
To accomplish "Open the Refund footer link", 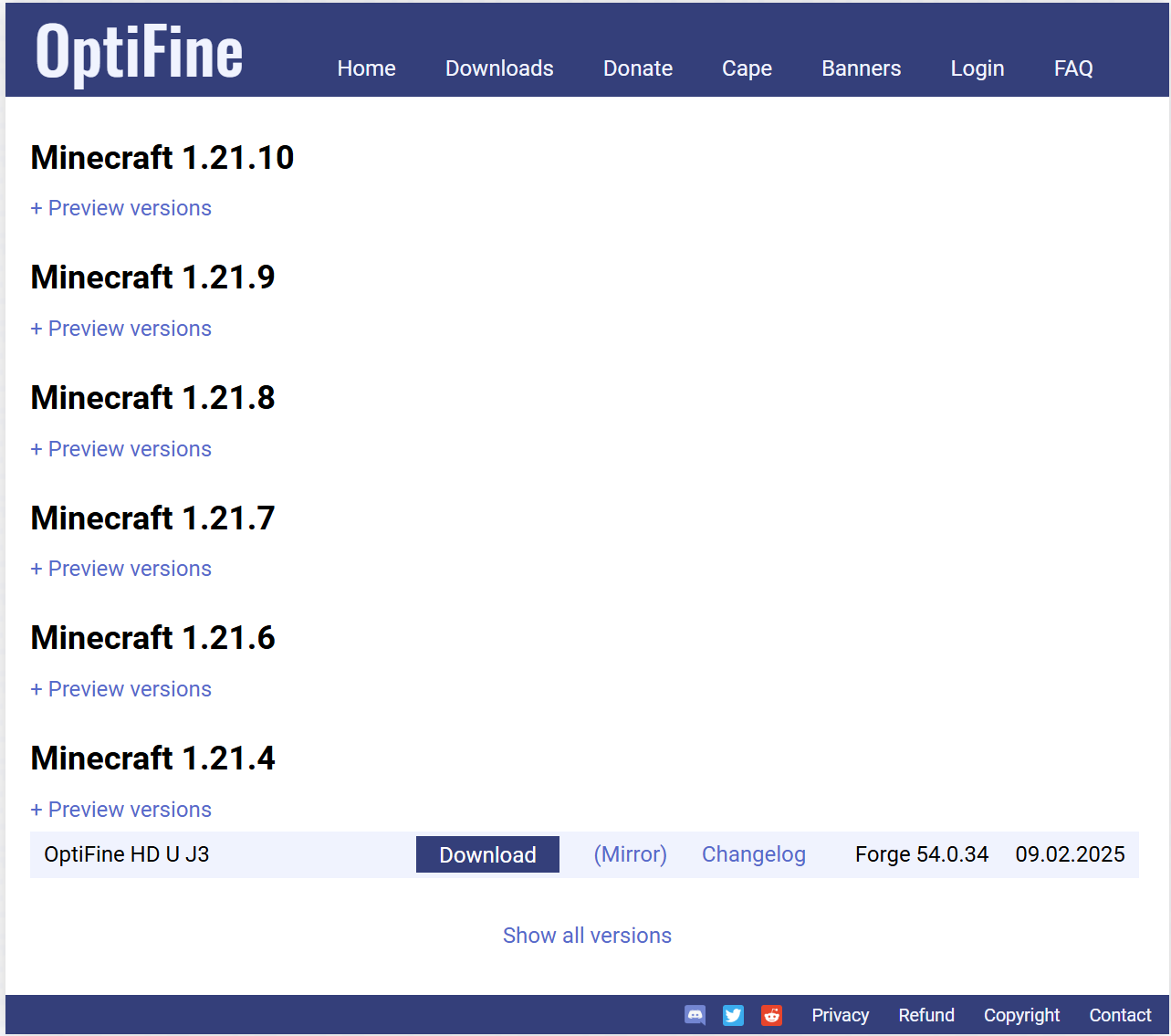I will [x=926, y=1015].
